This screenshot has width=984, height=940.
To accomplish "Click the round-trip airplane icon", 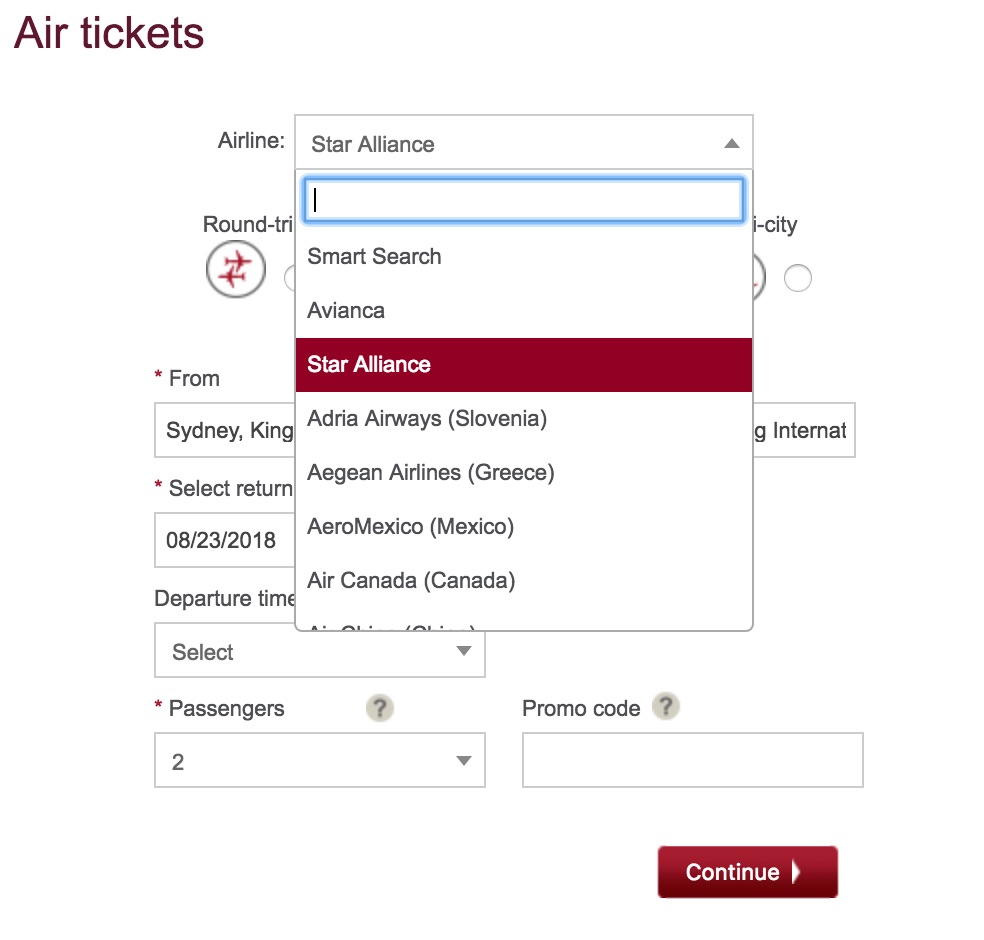I will [236, 269].
